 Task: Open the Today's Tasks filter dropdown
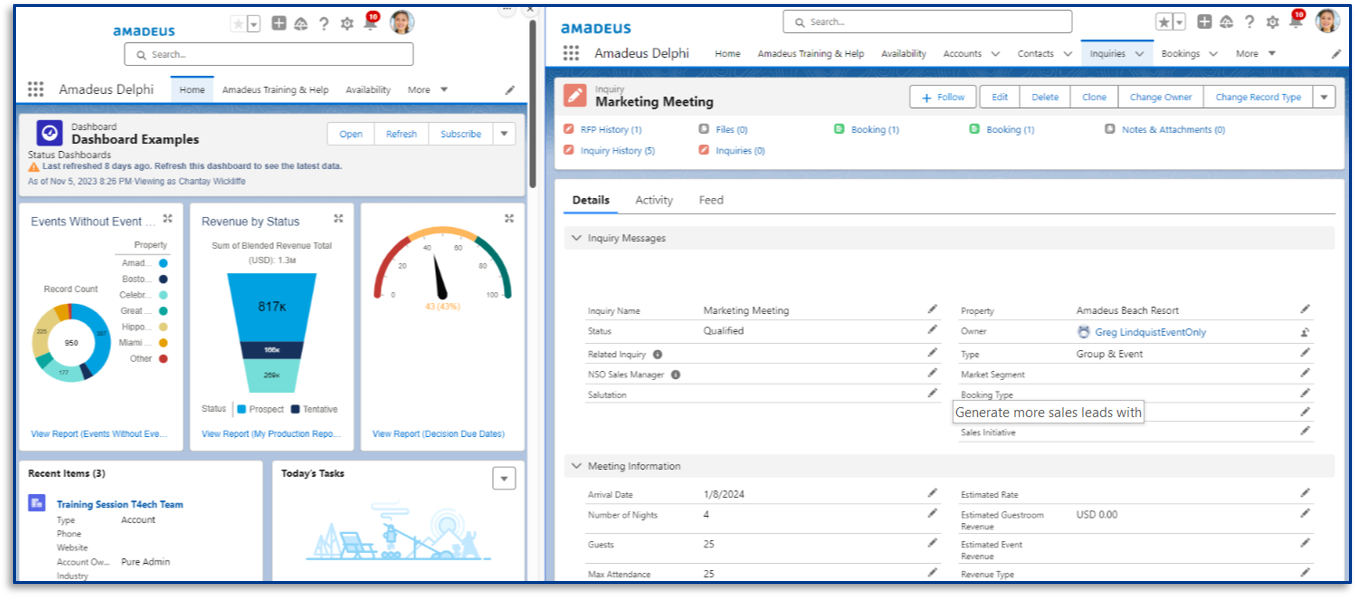(x=504, y=478)
